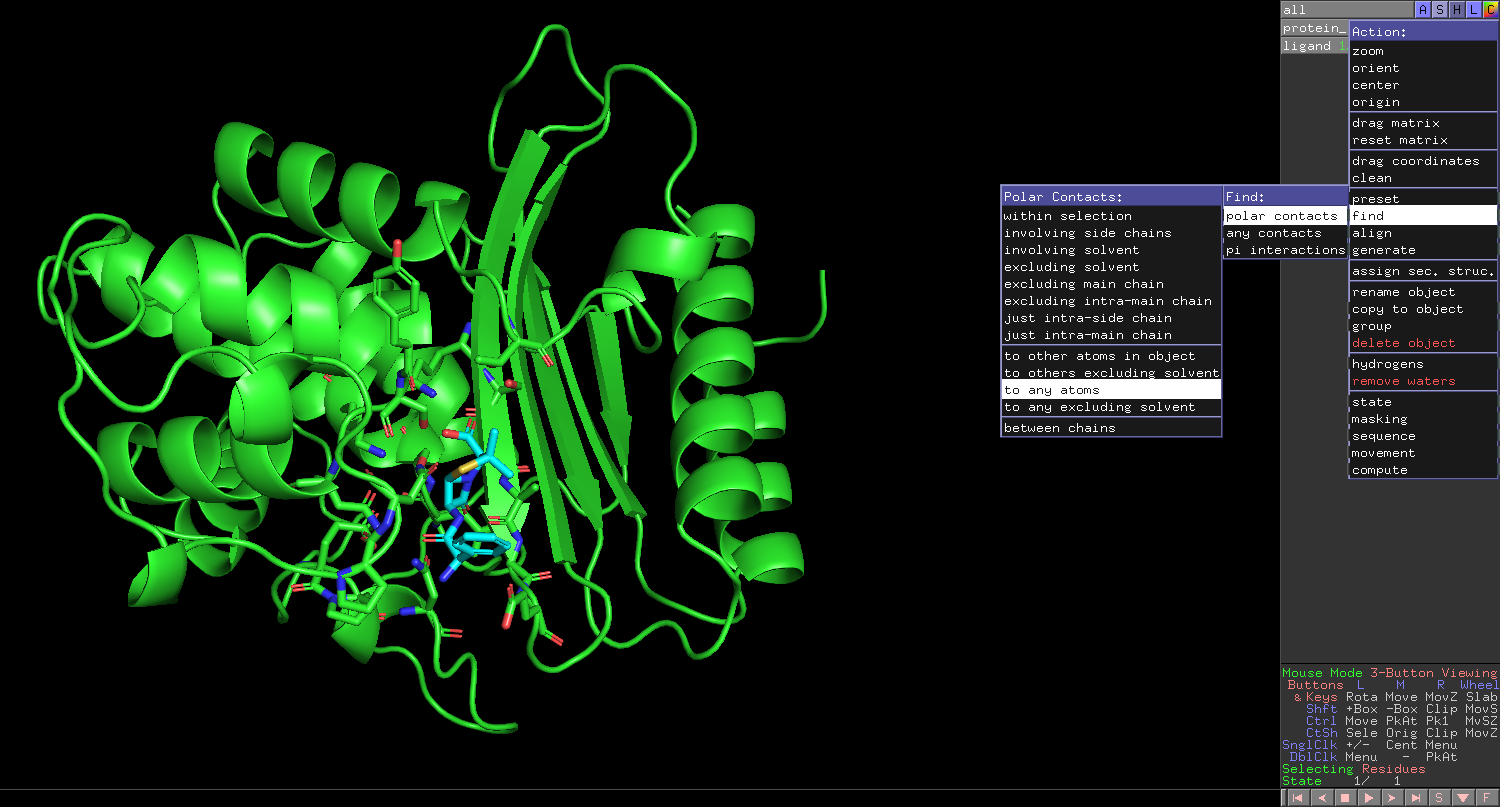This screenshot has width=1500, height=807.
Task: Step back one frame button
Action: (1321, 798)
